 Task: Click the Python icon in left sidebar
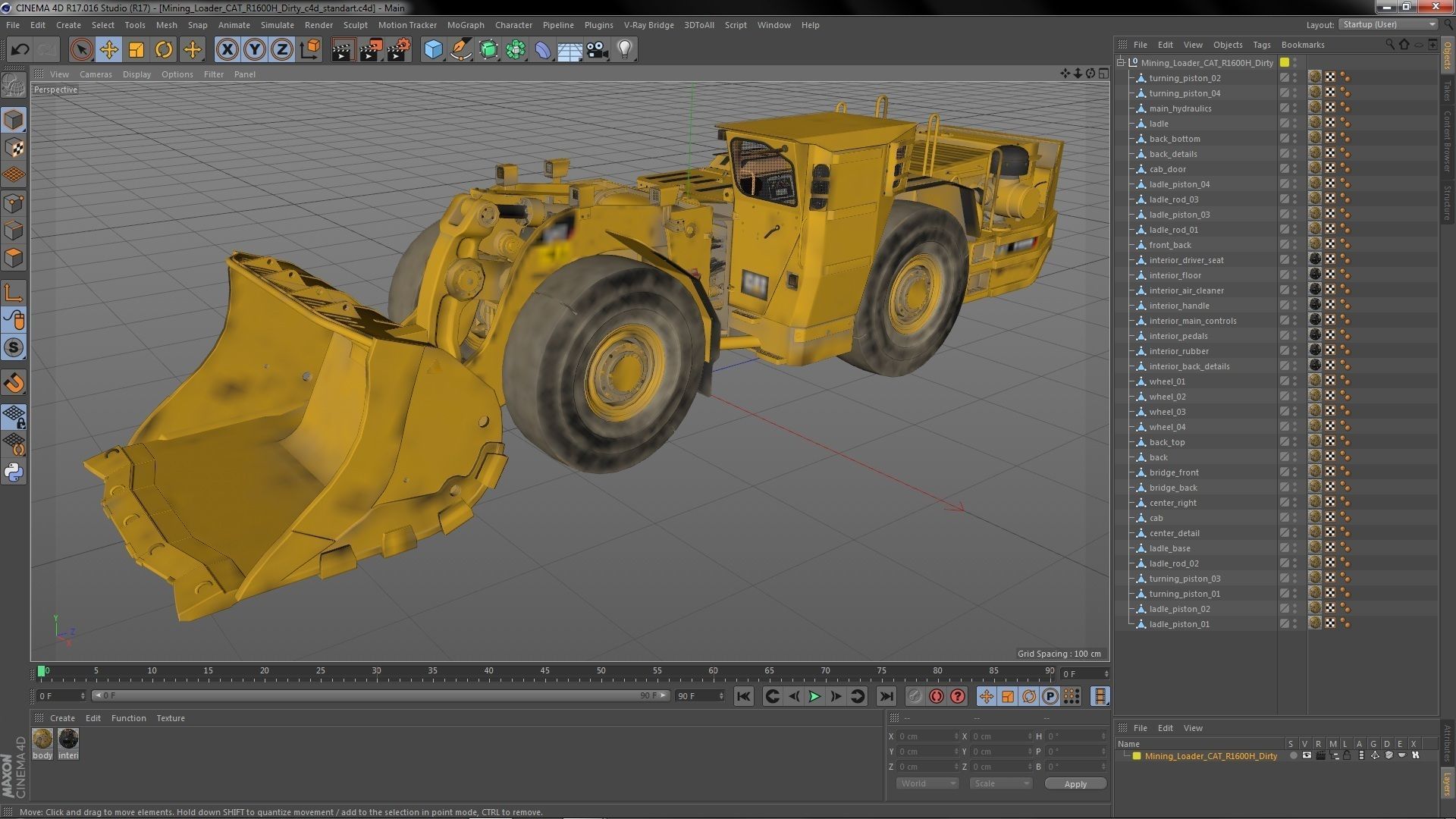(x=14, y=472)
